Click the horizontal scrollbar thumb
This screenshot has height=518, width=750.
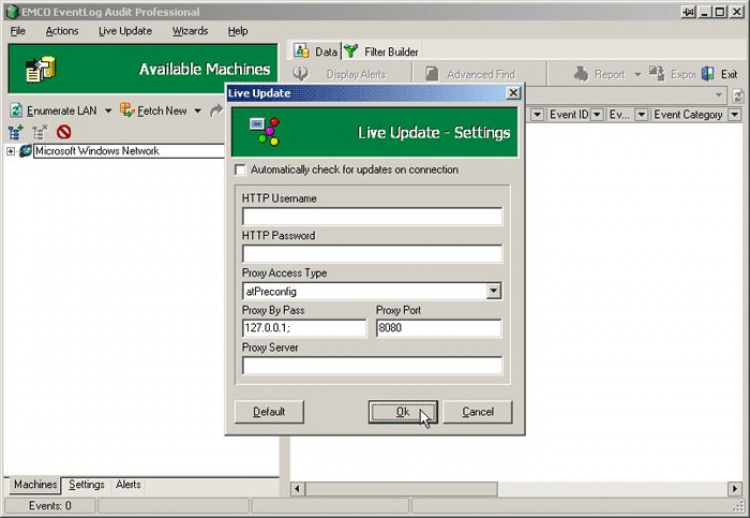(401, 489)
